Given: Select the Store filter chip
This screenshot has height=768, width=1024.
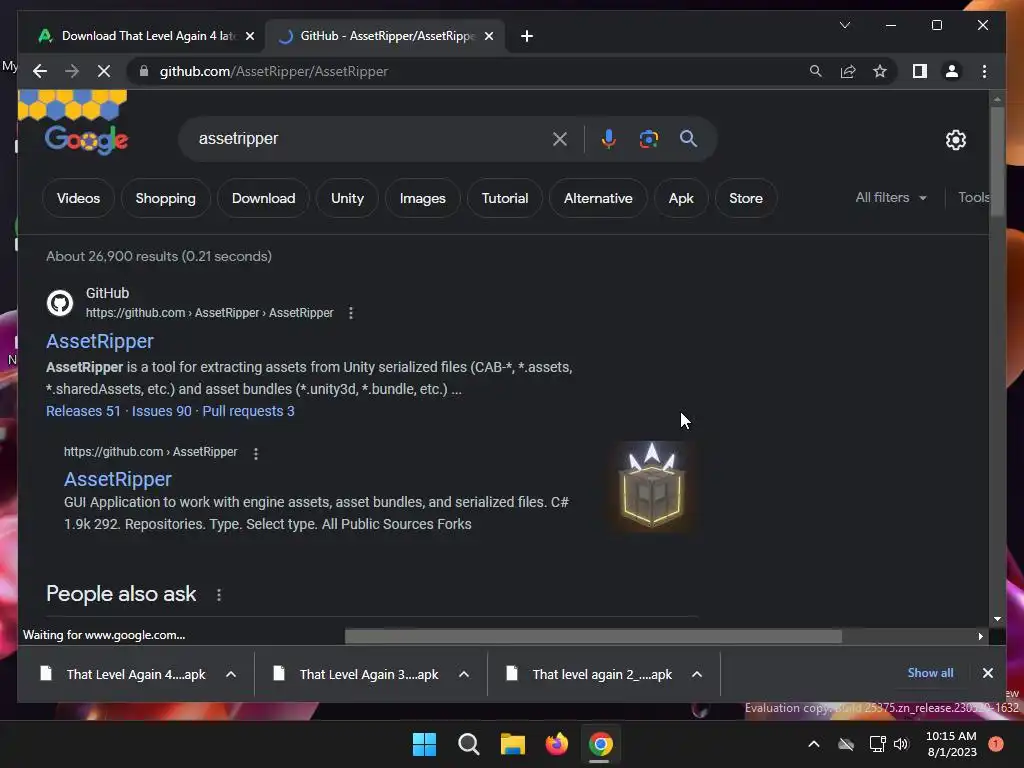Looking at the screenshot, I should pyautogui.click(x=746, y=198).
